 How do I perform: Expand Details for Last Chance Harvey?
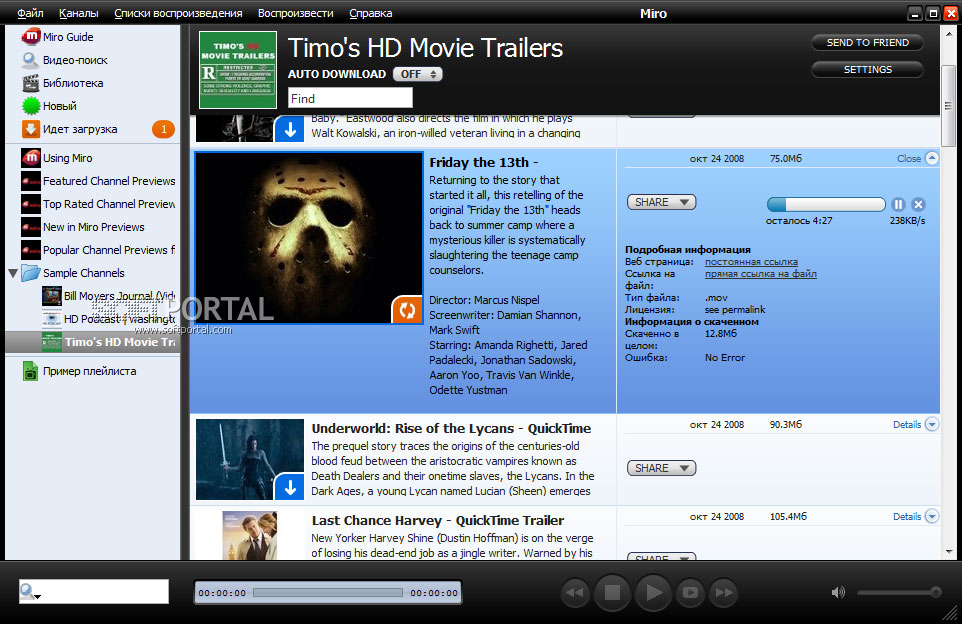(915, 517)
